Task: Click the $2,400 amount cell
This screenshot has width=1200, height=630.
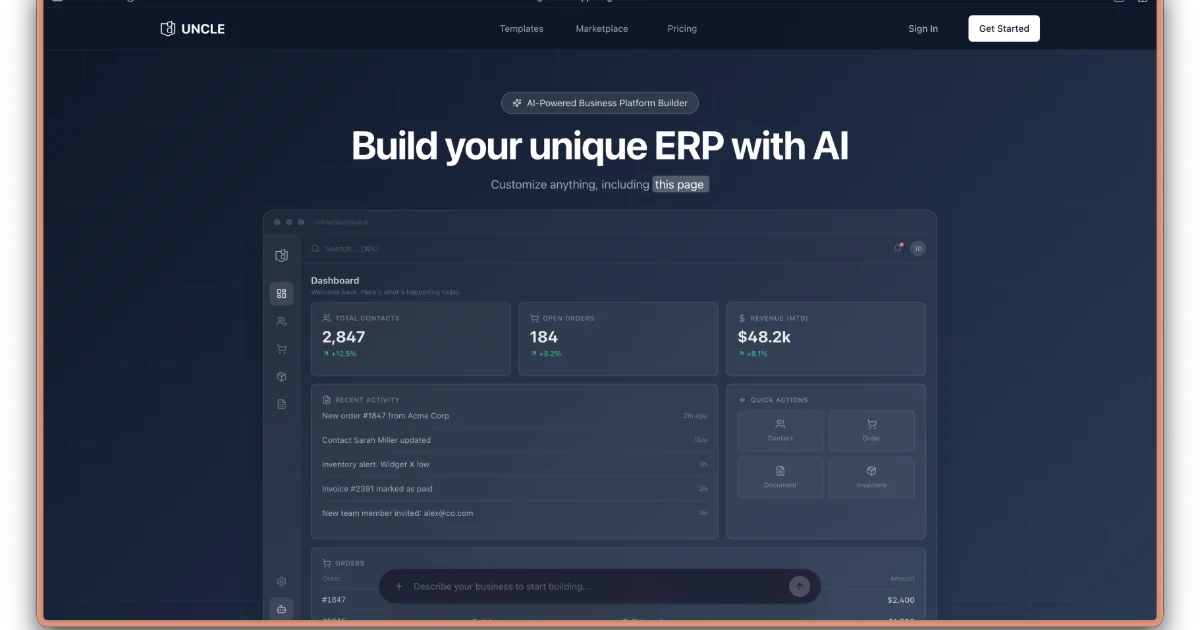Action: tap(900, 600)
